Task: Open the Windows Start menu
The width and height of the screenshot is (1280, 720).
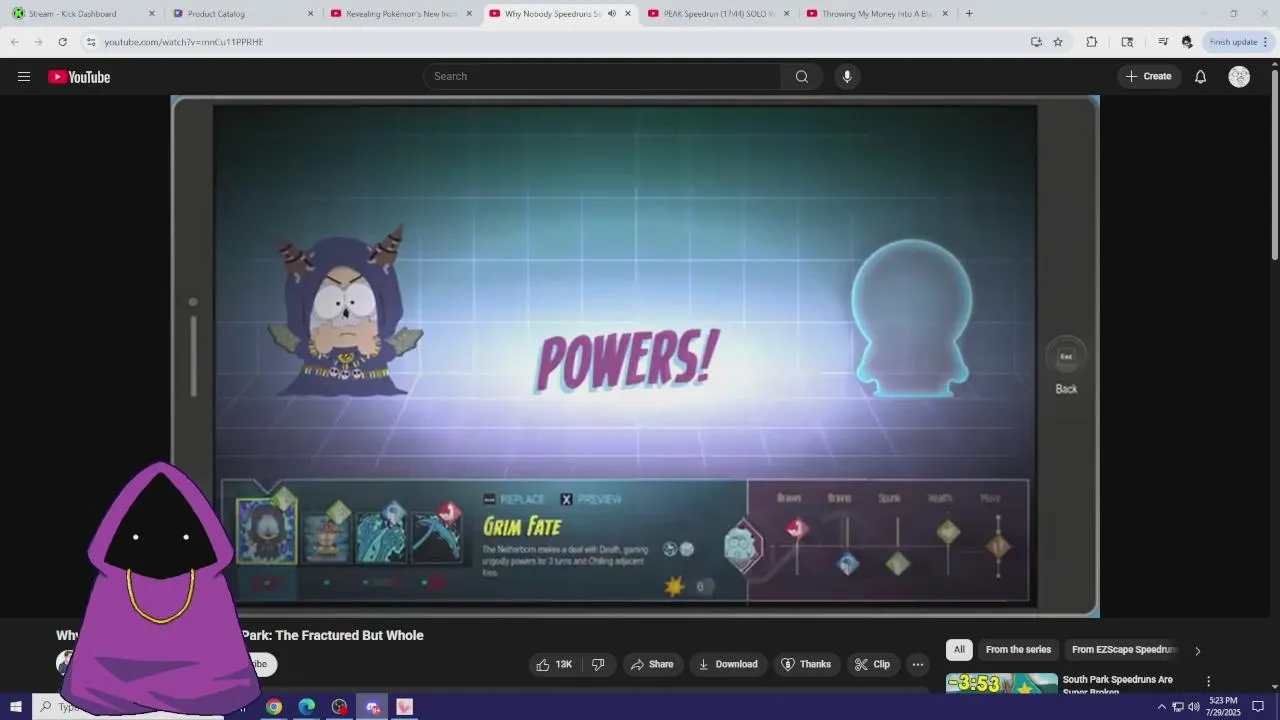Action: coord(15,707)
